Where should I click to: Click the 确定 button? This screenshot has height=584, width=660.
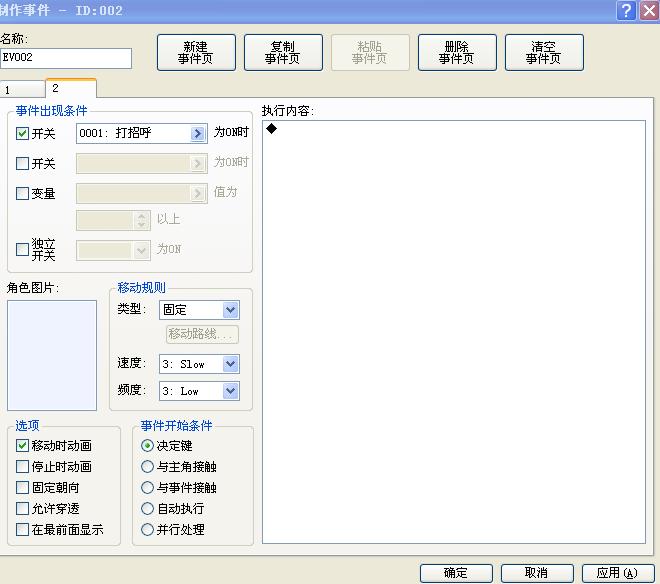[456, 573]
